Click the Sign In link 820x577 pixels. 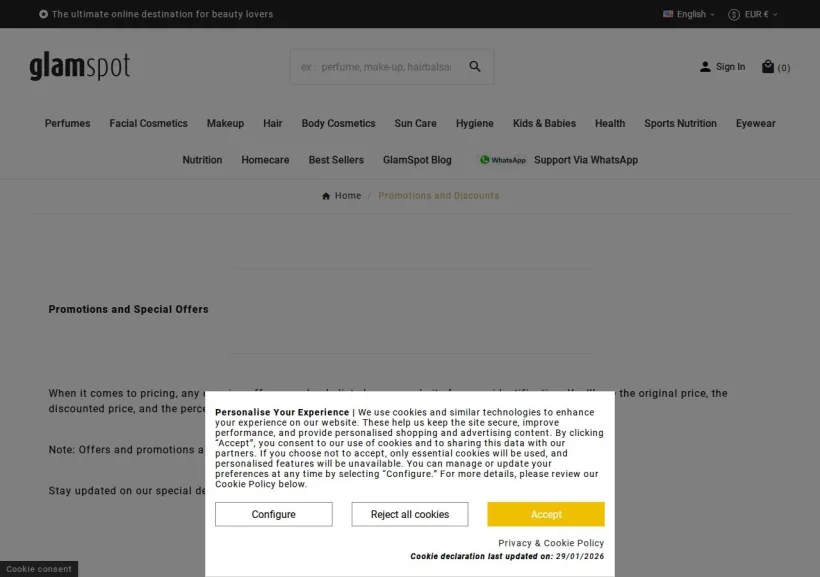click(730, 67)
